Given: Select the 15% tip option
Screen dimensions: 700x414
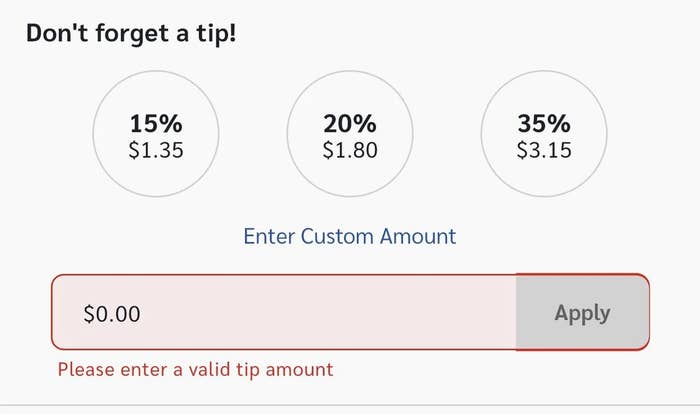Looking at the screenshot, I should [x=156, y=137].
